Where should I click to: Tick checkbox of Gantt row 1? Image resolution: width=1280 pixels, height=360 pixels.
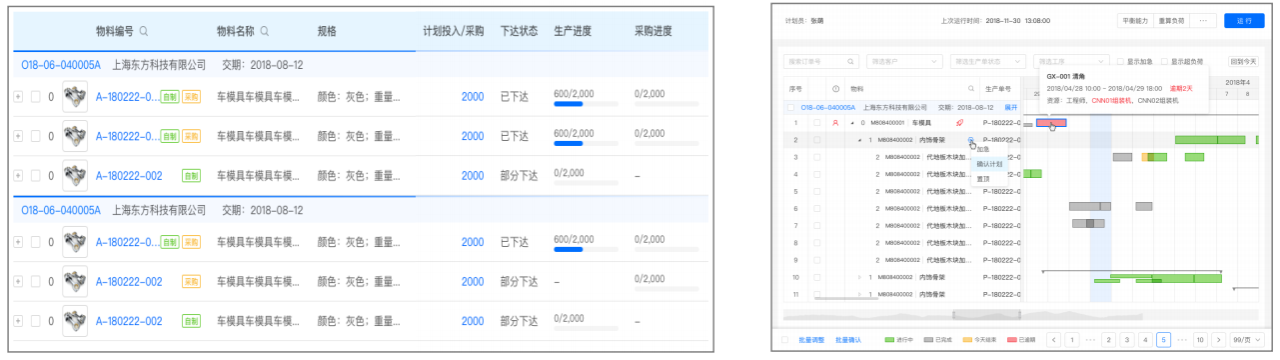click(x=817, y=122)
